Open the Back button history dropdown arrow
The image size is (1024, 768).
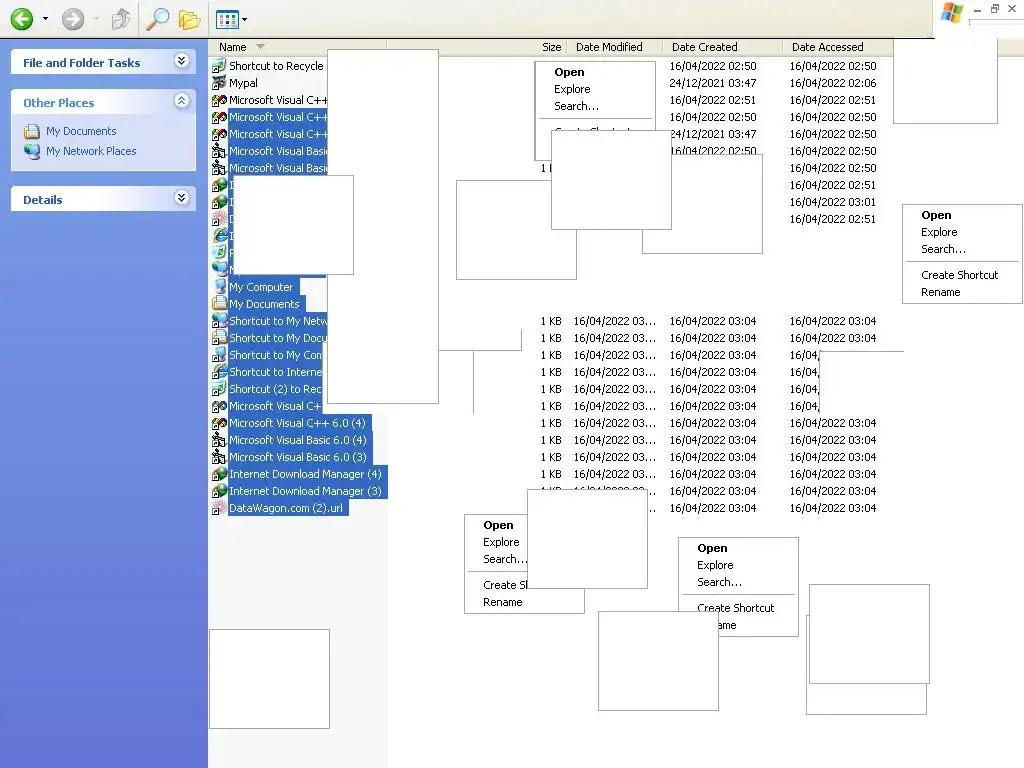(x=45, y=19)
